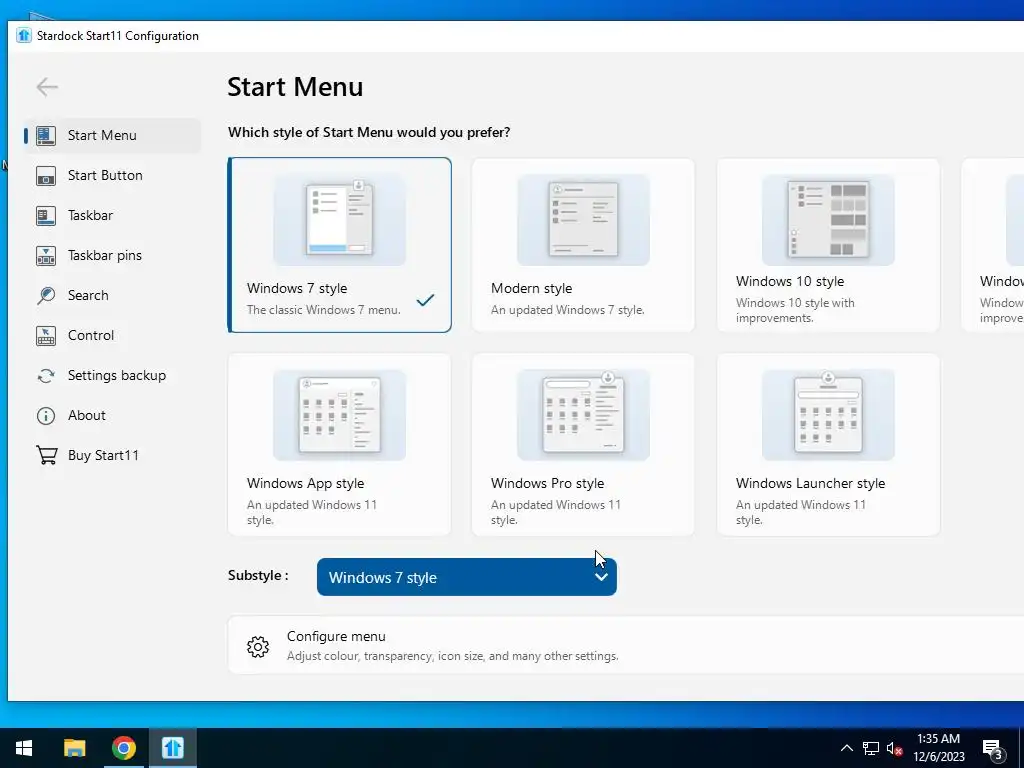The height and width of the screenshot is (768, 1024).
Task: Show hidden system tray icons
Action: 846,748
